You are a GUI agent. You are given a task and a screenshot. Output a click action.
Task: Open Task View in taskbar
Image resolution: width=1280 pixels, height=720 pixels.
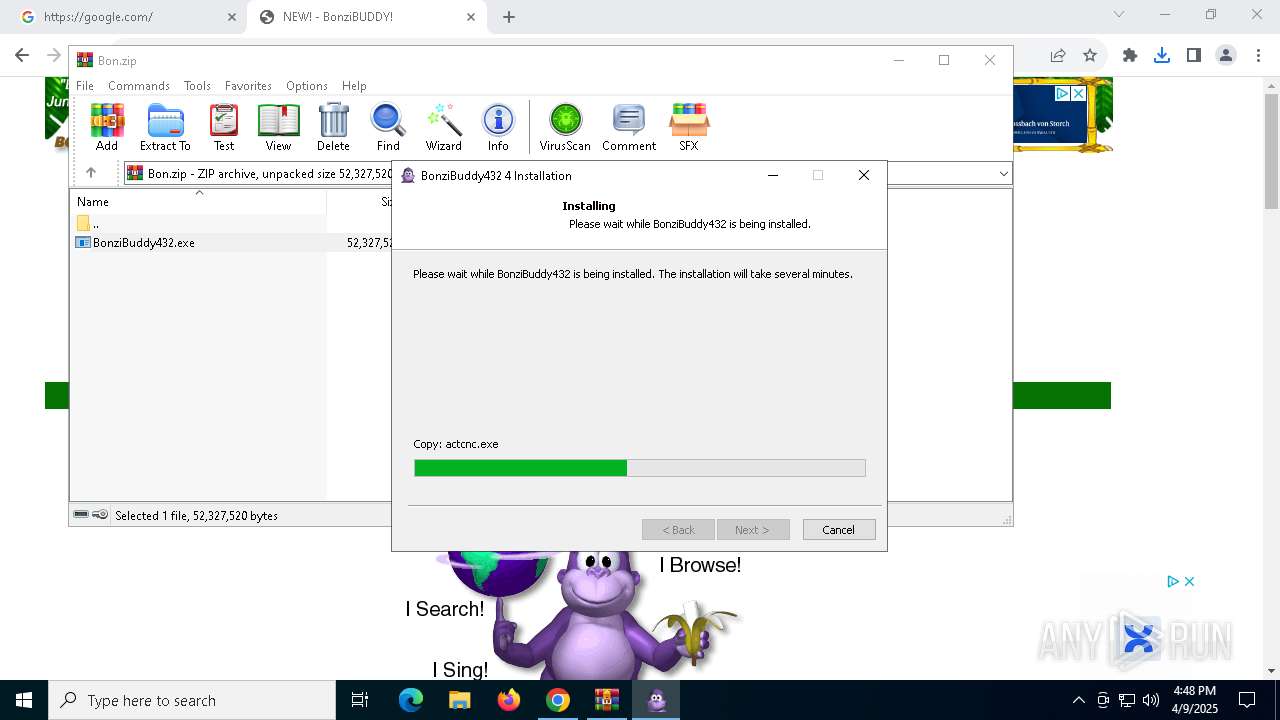pyautogui.click(x=360, y=700)
